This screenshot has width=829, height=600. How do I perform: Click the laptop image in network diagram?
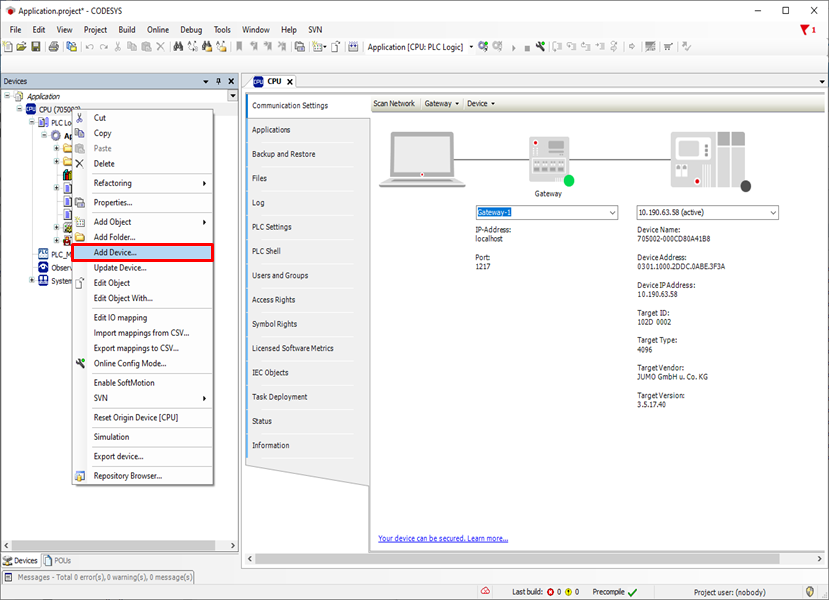click(422, 160)
